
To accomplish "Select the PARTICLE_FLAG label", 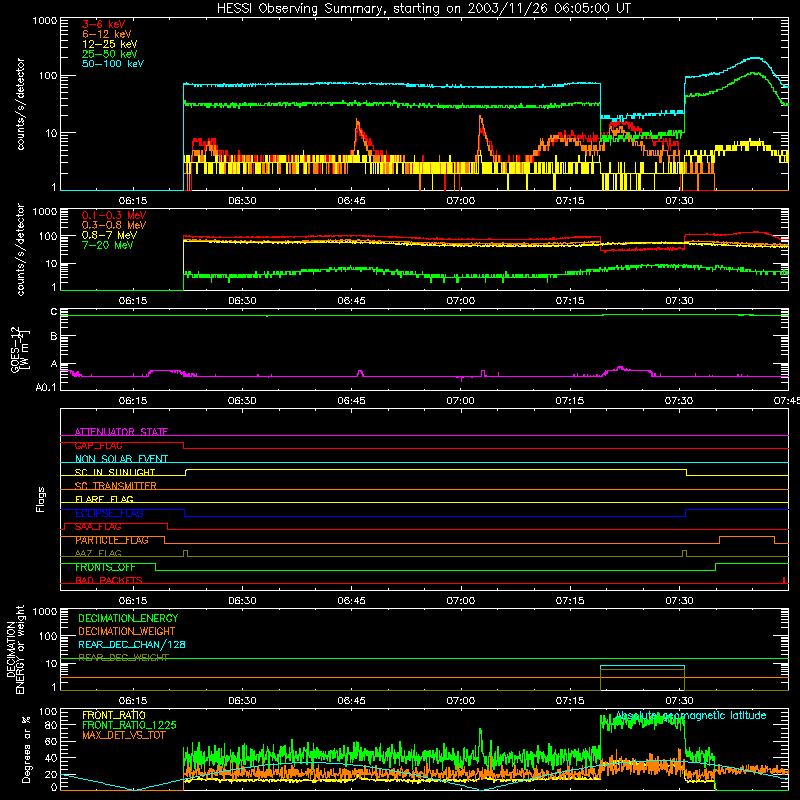I will (x=112, y=540).
